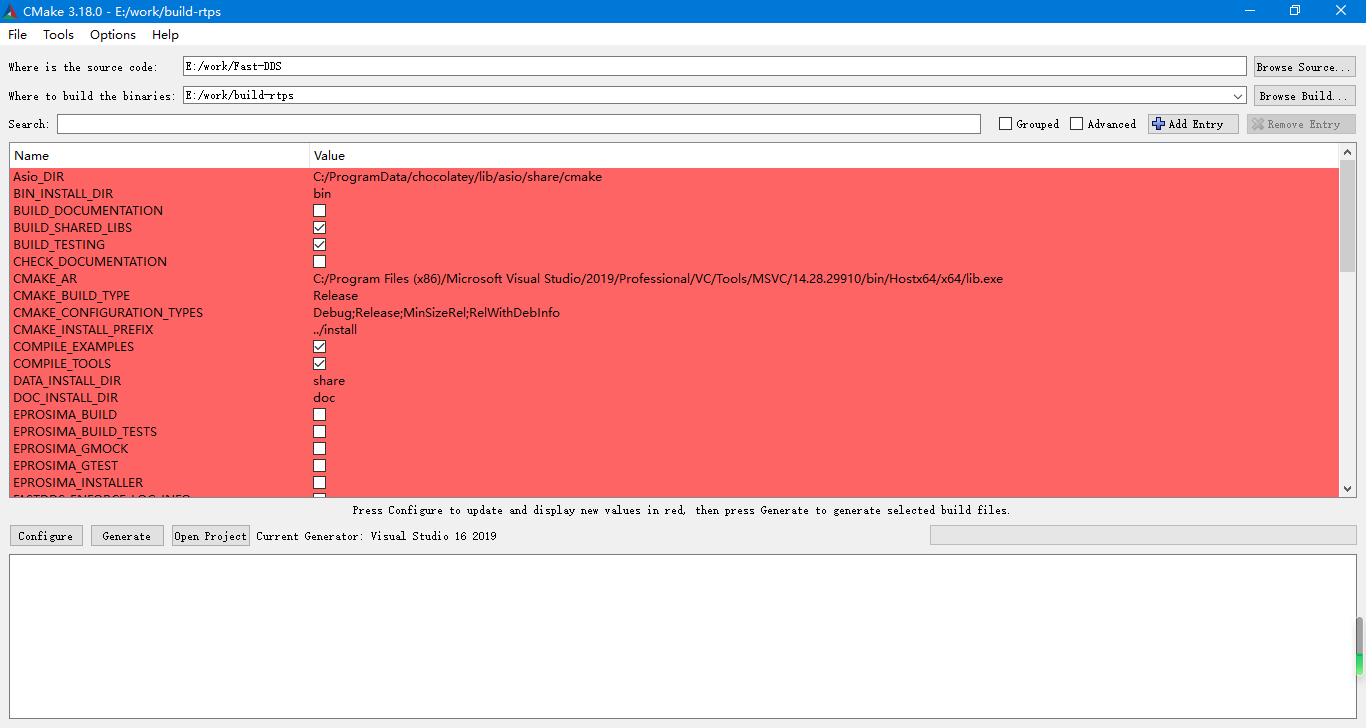This screenshot has height=728, width=1366.
Task: Open the Tools menu
Action: pyautogui.click(x=58, y=34)
